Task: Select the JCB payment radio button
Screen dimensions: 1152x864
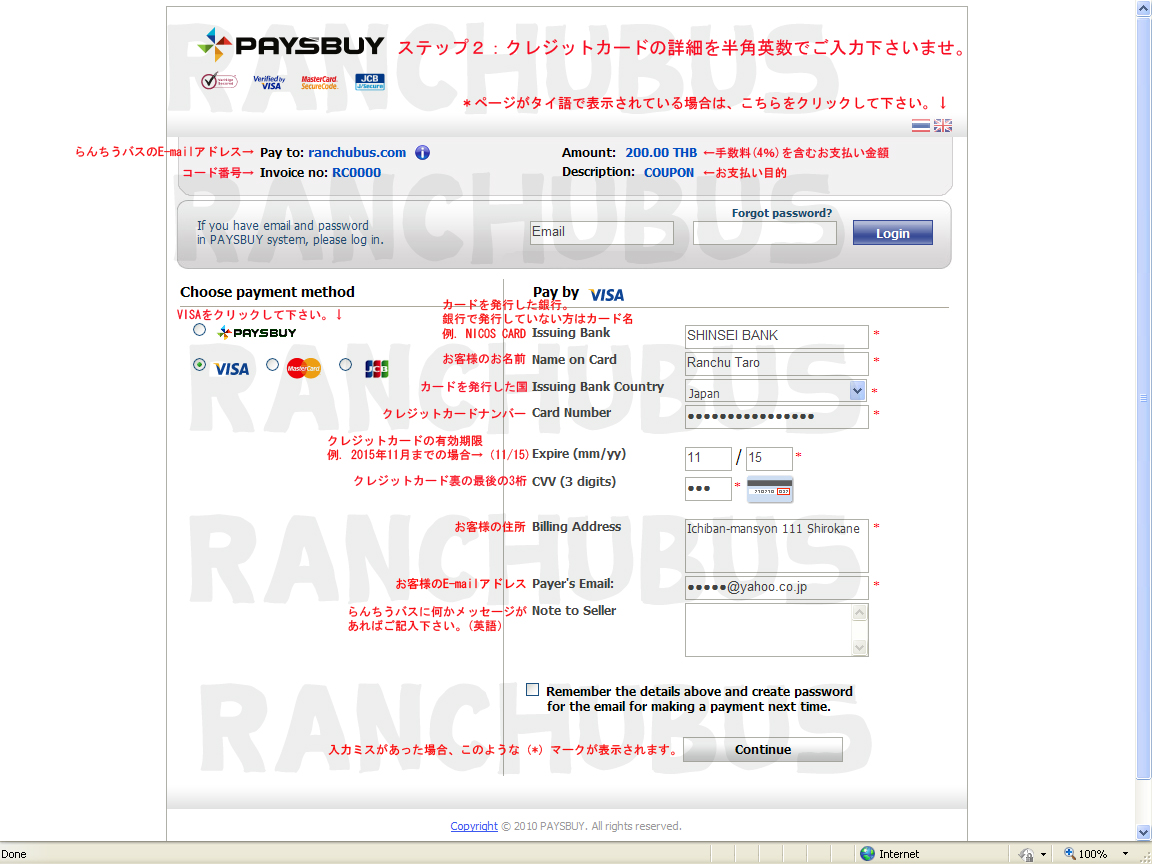Action: [x=345, y=364]
